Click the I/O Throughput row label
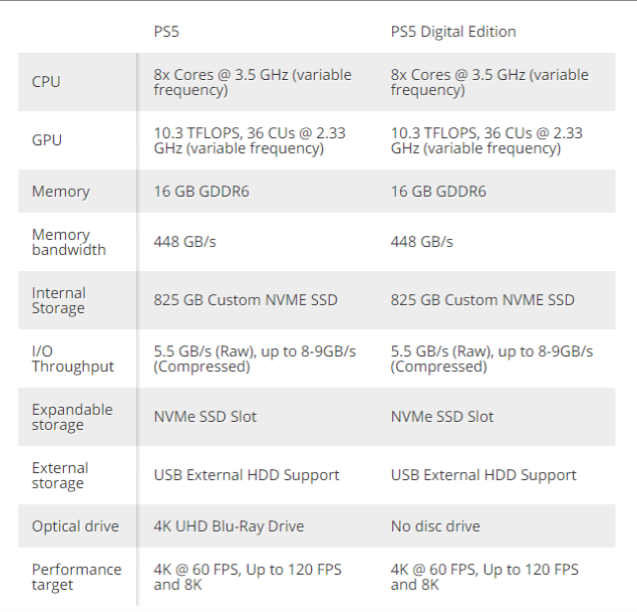This screenshot has height=612, width=637. (72, 358)
